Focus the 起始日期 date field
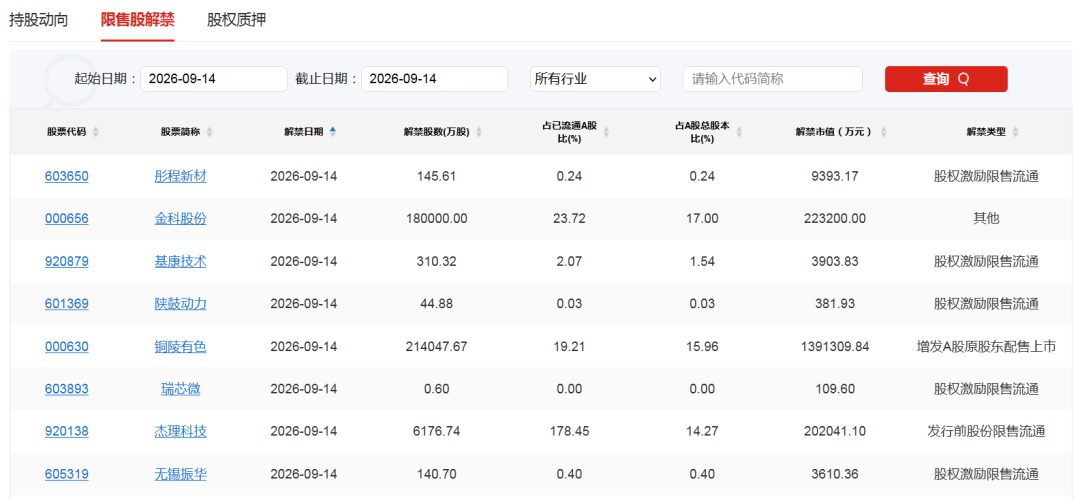Image resolution: width=1080 pixels, height=499 pixels. click(214, 79)
